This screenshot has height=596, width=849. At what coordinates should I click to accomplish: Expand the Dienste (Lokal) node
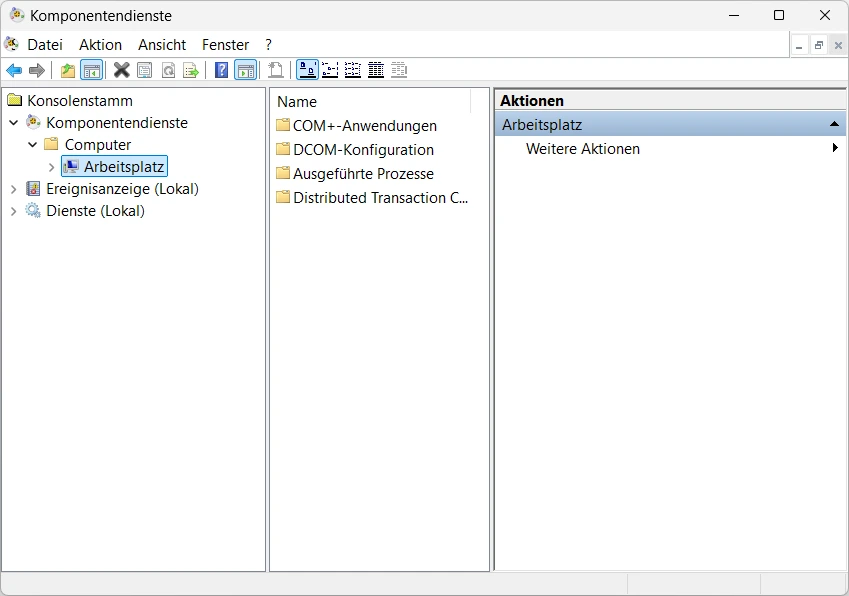[x=14, y=211]
